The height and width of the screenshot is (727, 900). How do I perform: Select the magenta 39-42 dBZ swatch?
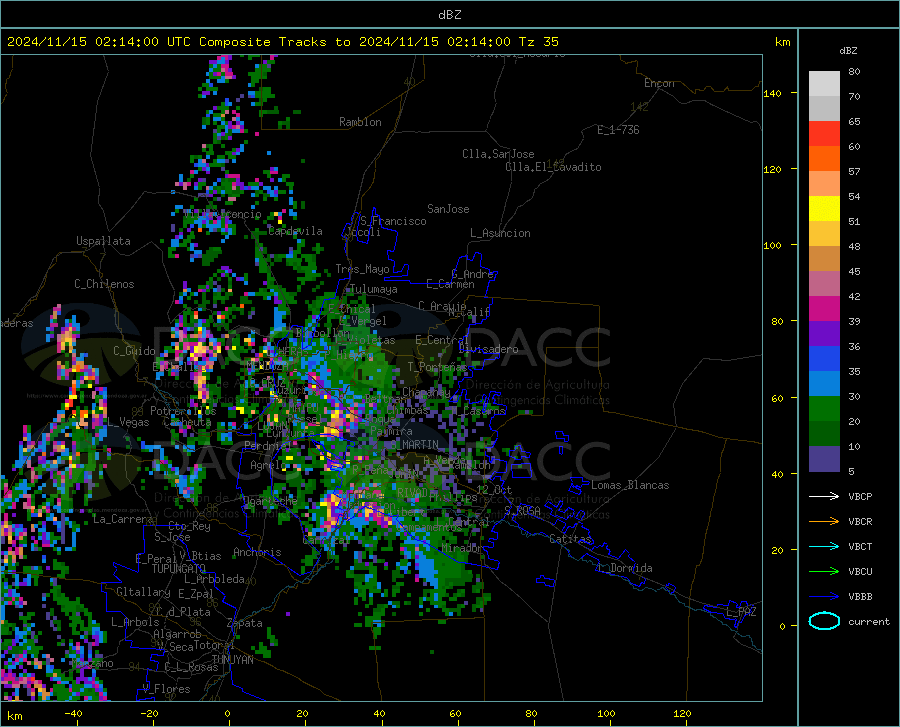824,309
